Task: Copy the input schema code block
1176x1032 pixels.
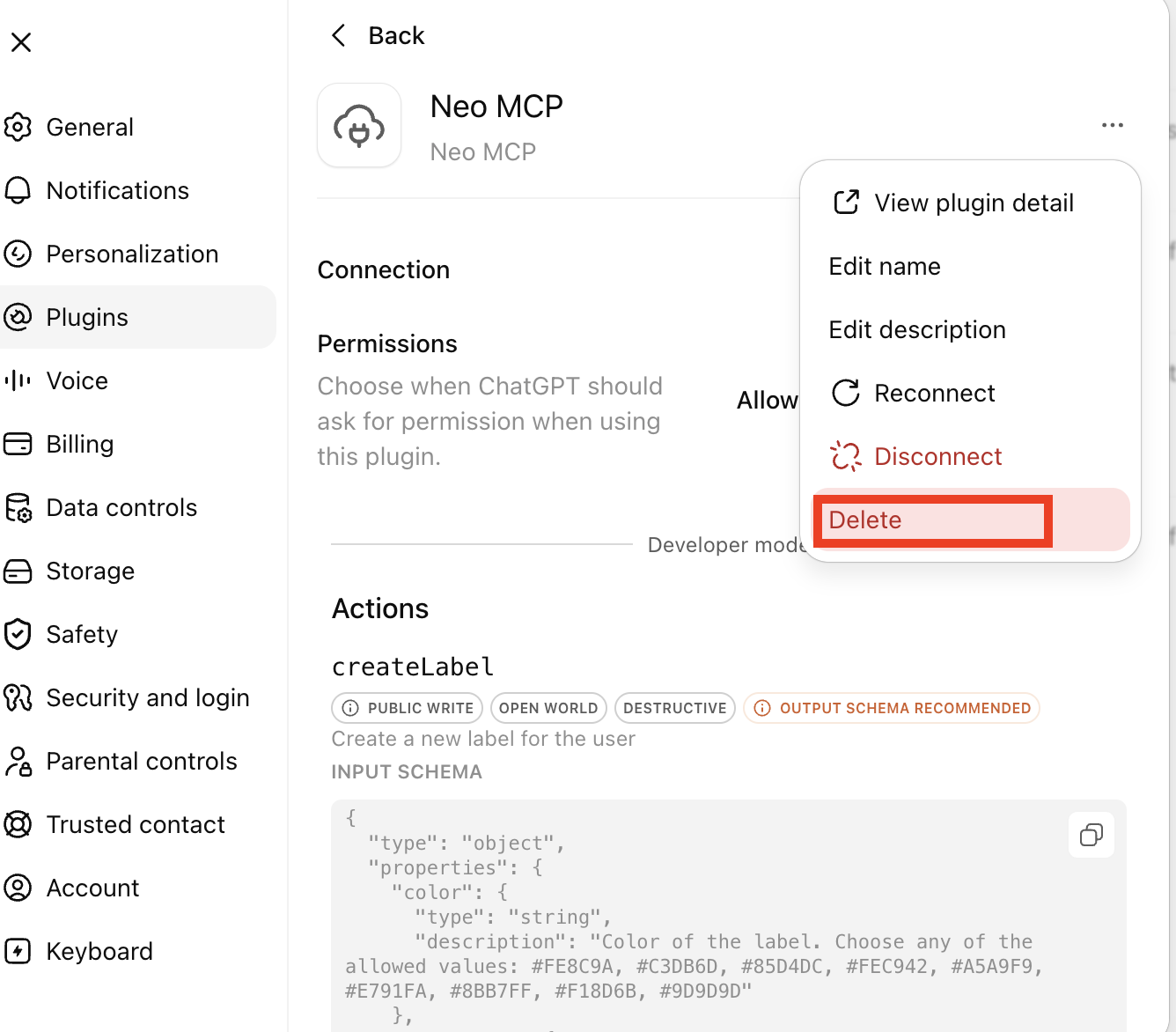Action: click(x=1091, y=835)
